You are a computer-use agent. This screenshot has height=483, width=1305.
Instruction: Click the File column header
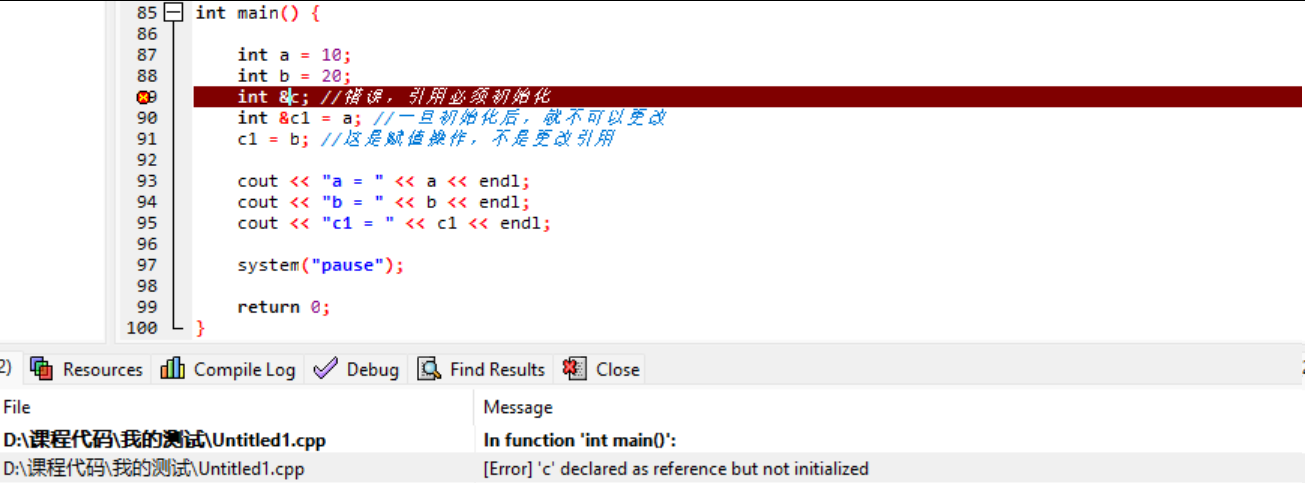[17, 407]
